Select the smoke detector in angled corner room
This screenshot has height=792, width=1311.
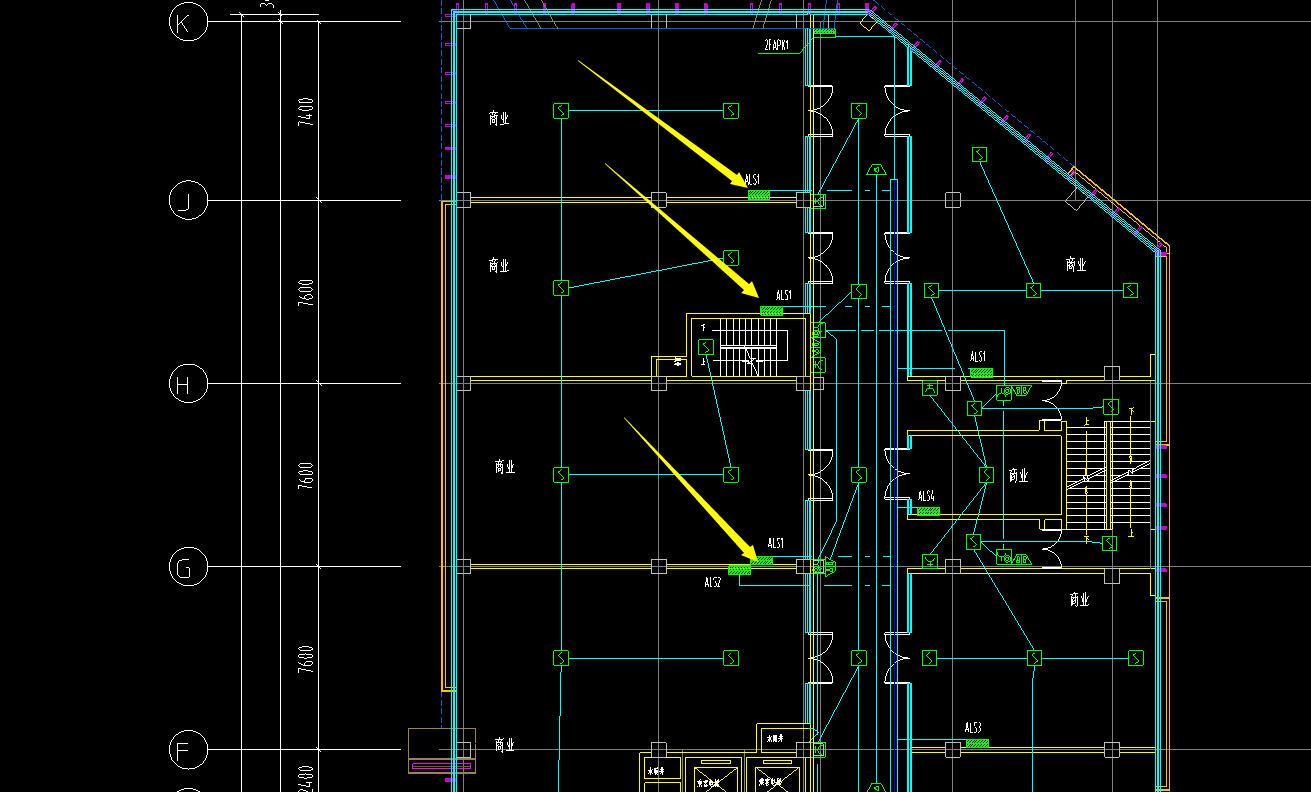point(980,154)
